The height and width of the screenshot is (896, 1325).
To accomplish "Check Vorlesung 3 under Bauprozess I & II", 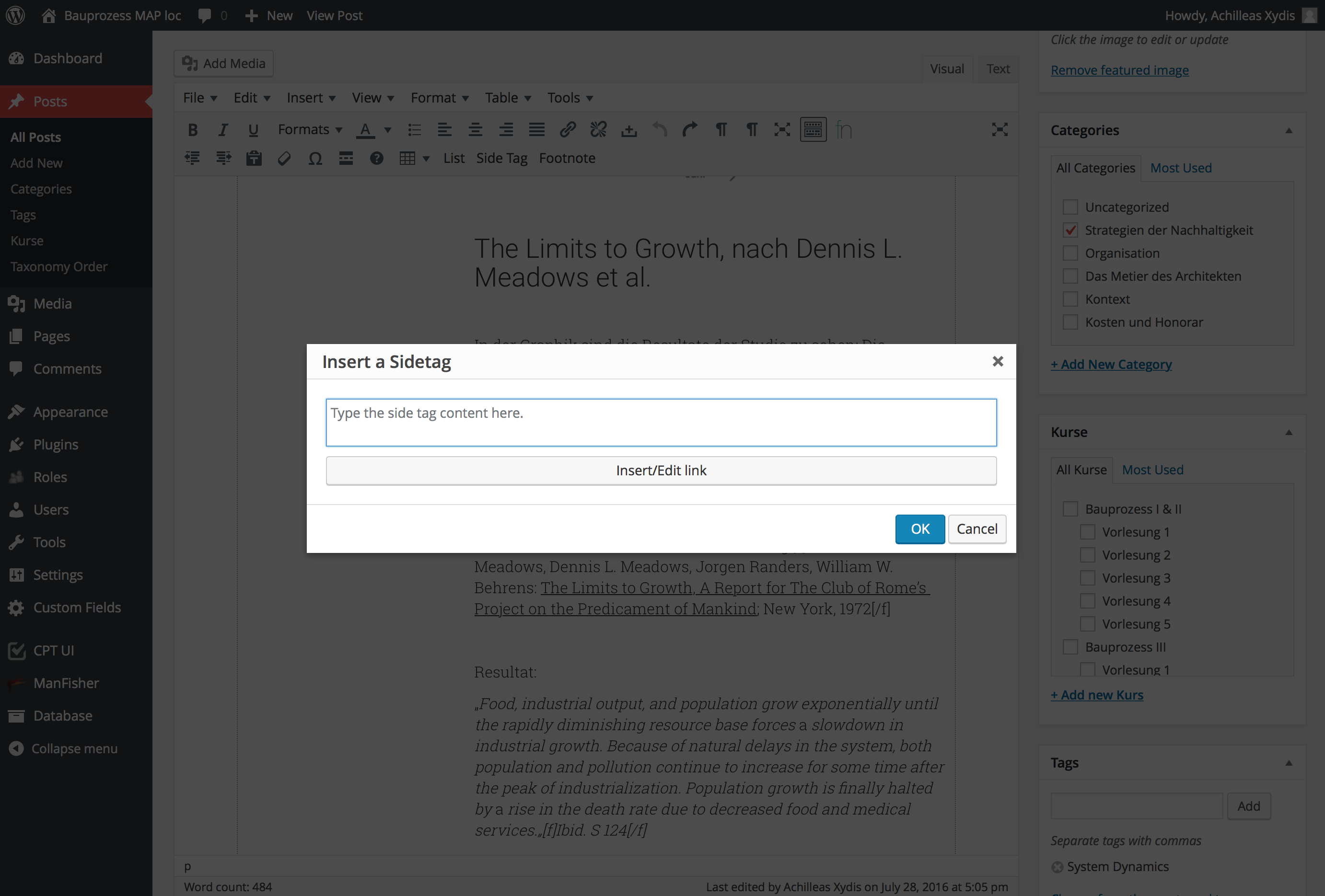I will click(x=1087, y=578).
